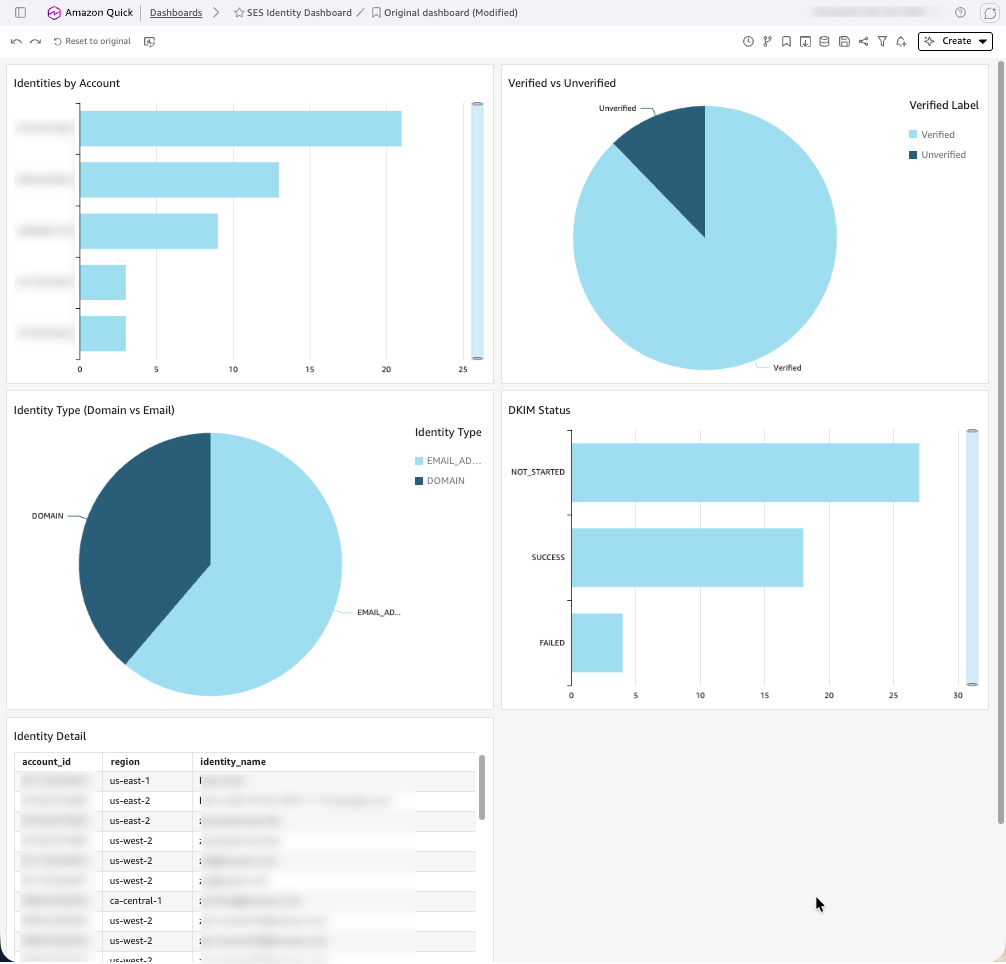Viewport: 1006px width, 964px height.
Task: Open the branch/version icon in toolbar
Action: click(767, 41)
